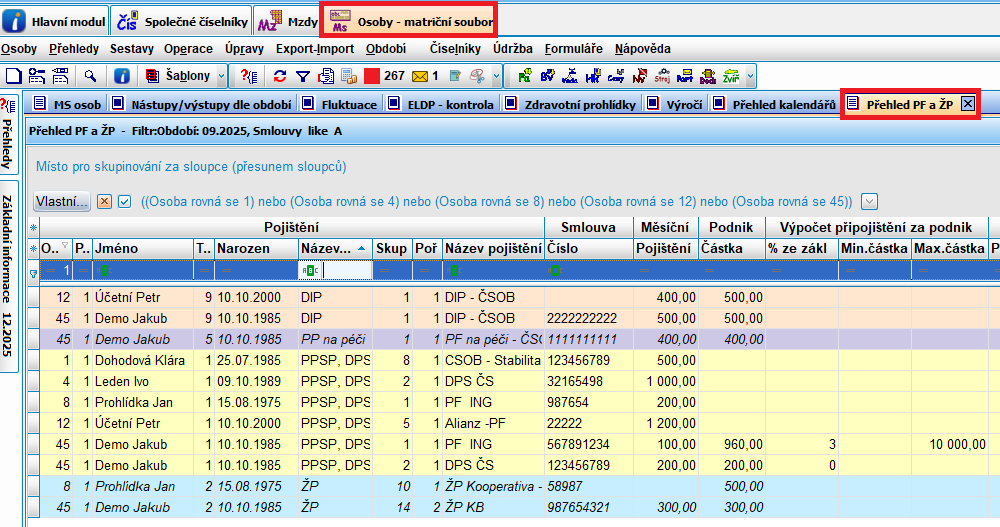Click the red refresh arrows icon
The width and height of the screenshot is (1000, 527).
[x=280, y=75]
